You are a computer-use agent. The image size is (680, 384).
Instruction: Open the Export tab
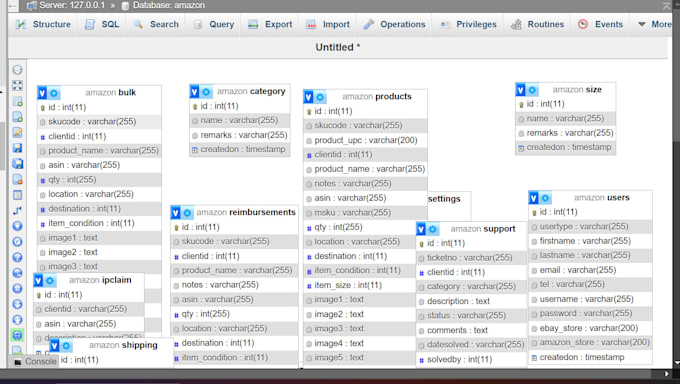pos(270,24)
